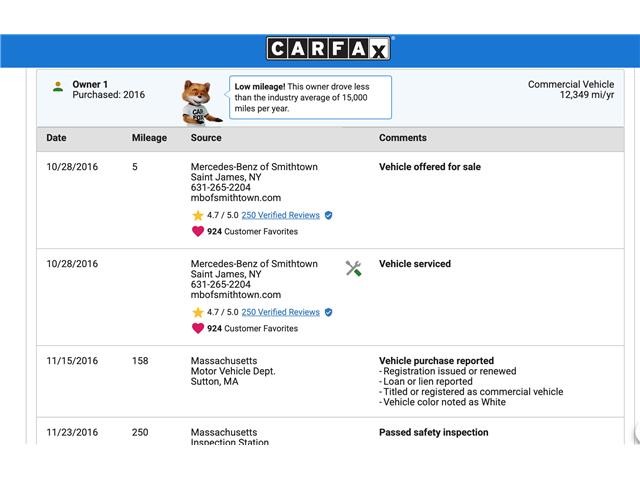Click mbofsmithtown.com in the first record
This screenshot has width=640, height=480.
tap(236, 198)
